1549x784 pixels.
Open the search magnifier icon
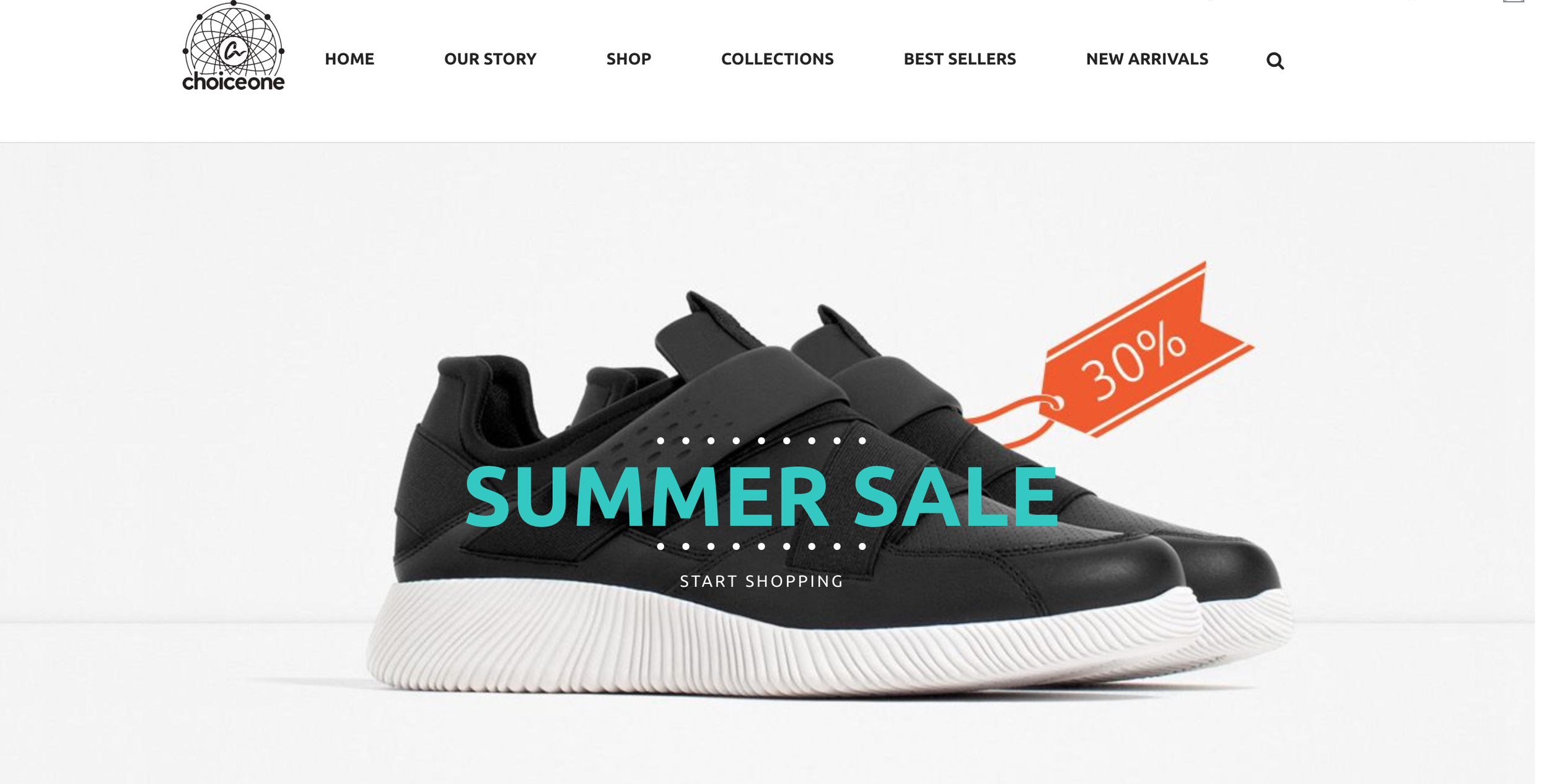point(1275,61)
